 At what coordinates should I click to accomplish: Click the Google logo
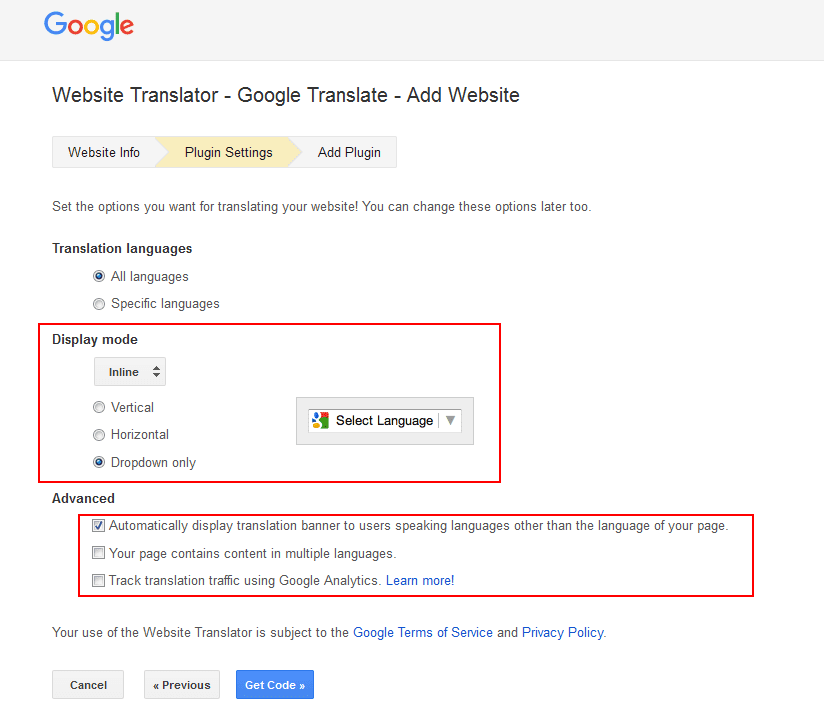(x=88, y=26)
